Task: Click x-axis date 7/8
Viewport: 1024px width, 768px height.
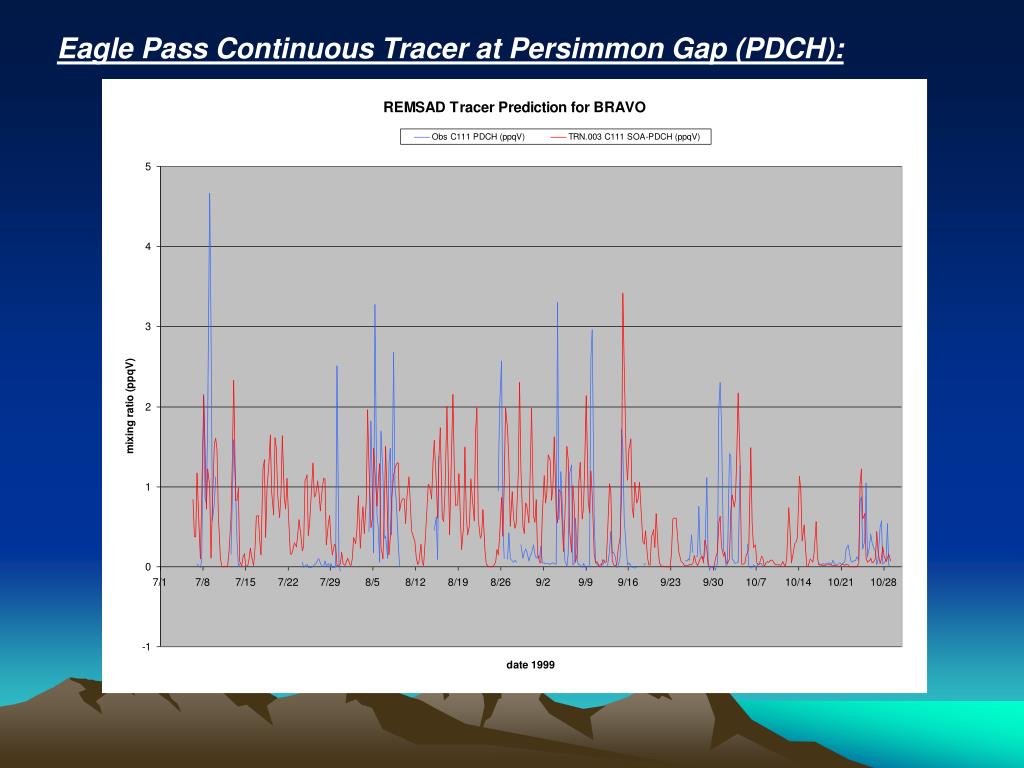Action: [x=202, y=582]
